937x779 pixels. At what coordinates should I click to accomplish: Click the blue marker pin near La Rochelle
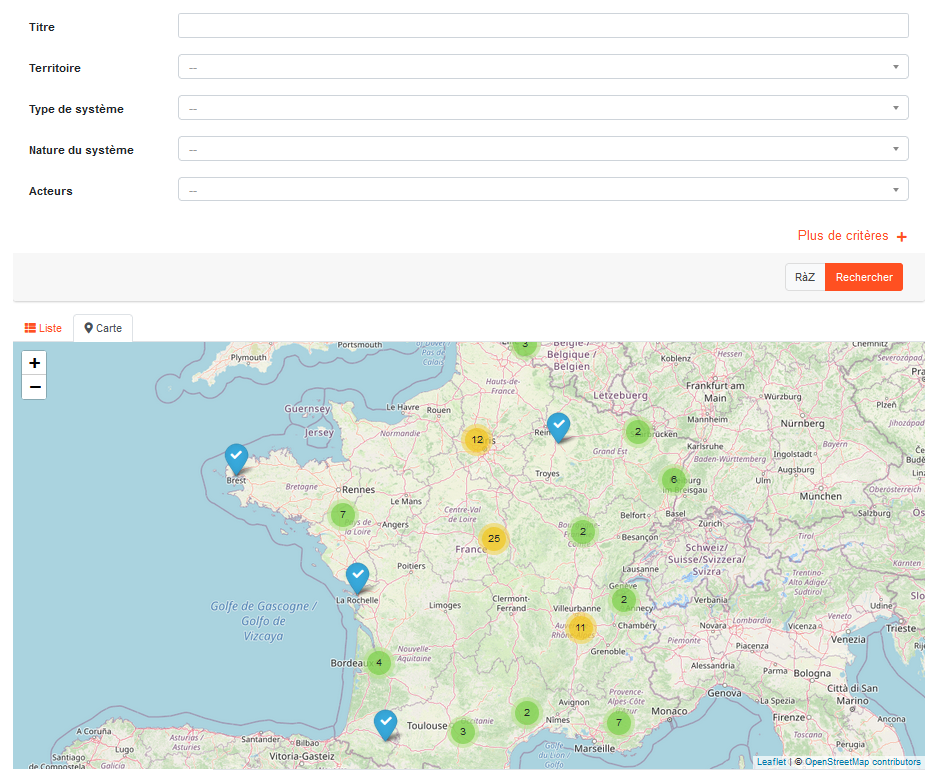point(357,578)
